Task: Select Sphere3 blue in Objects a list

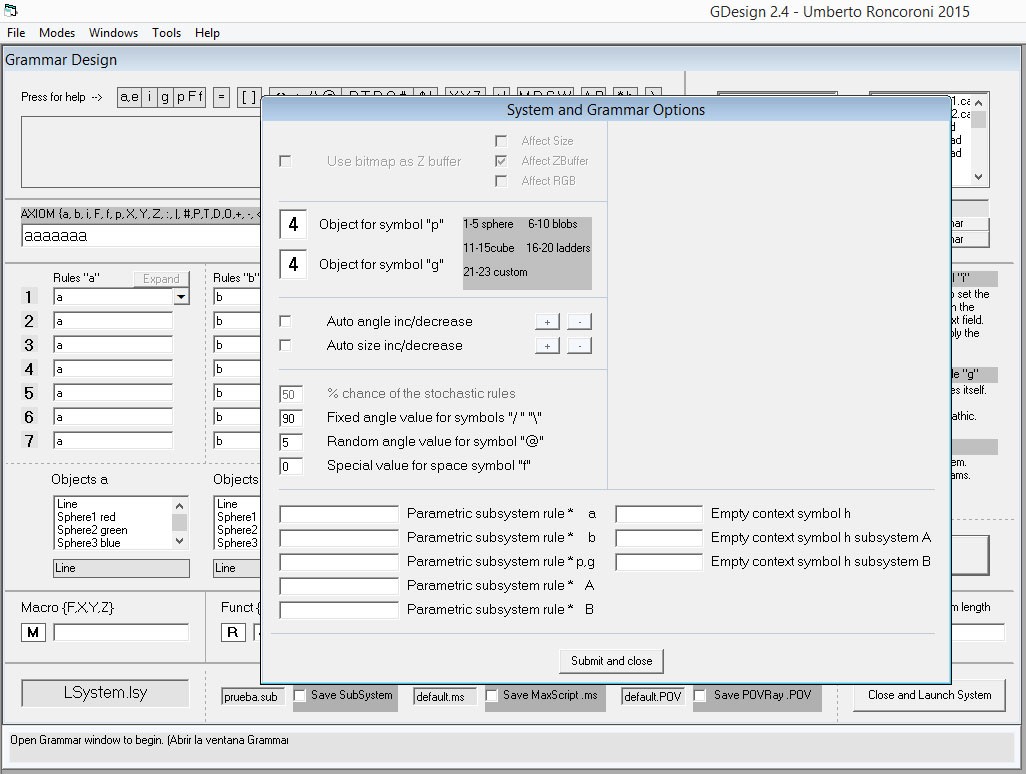Action: [x=88, y=543]
